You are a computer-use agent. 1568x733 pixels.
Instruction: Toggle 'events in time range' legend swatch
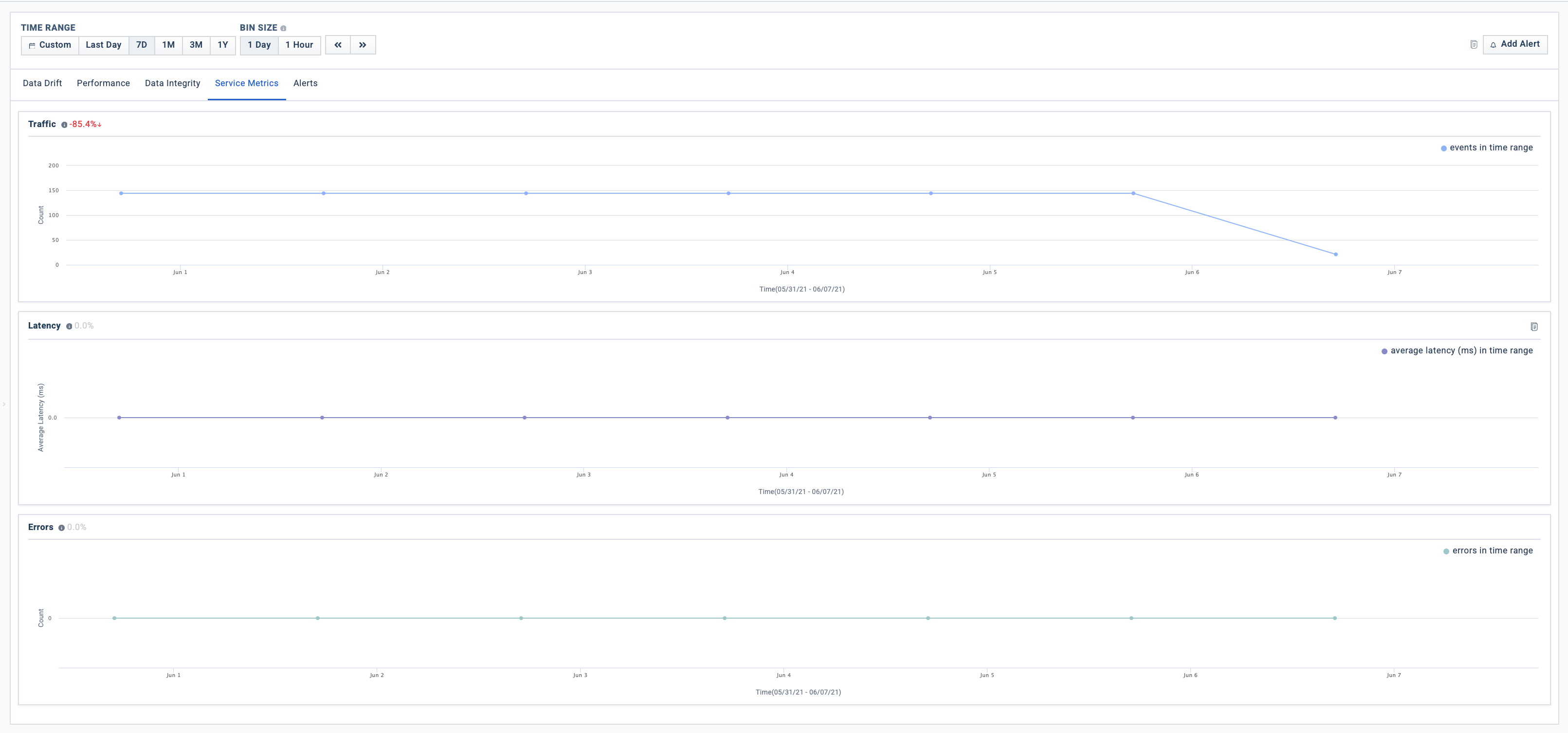click(1443, 148)
